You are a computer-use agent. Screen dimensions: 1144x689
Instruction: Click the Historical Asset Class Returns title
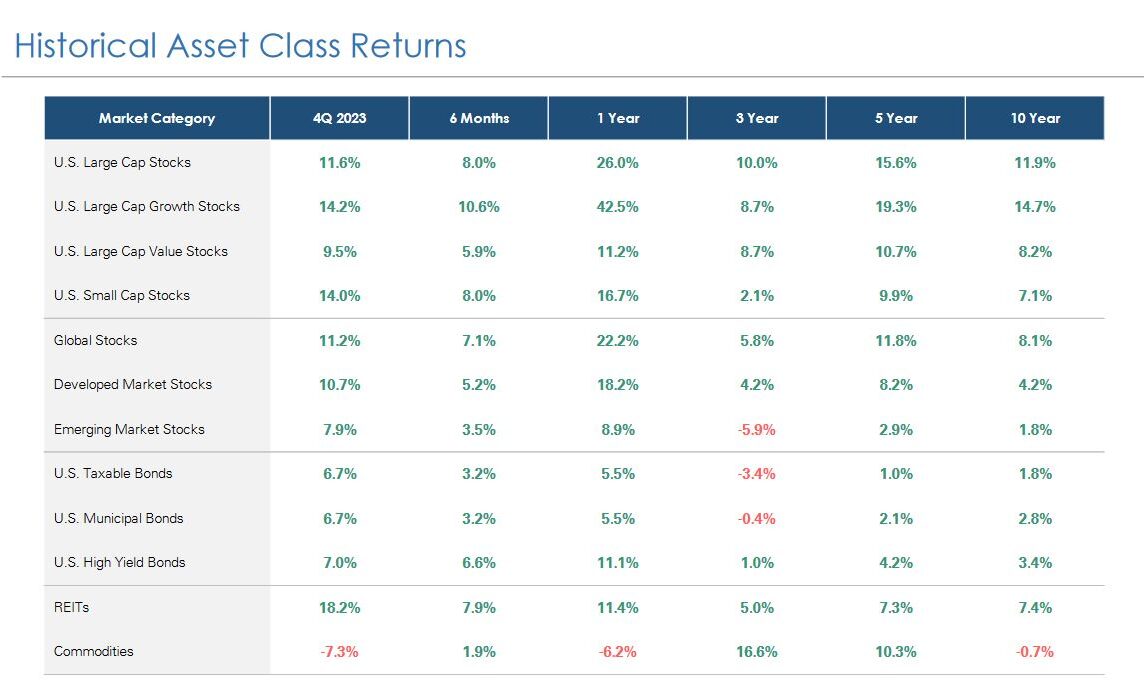pos(240,46)
